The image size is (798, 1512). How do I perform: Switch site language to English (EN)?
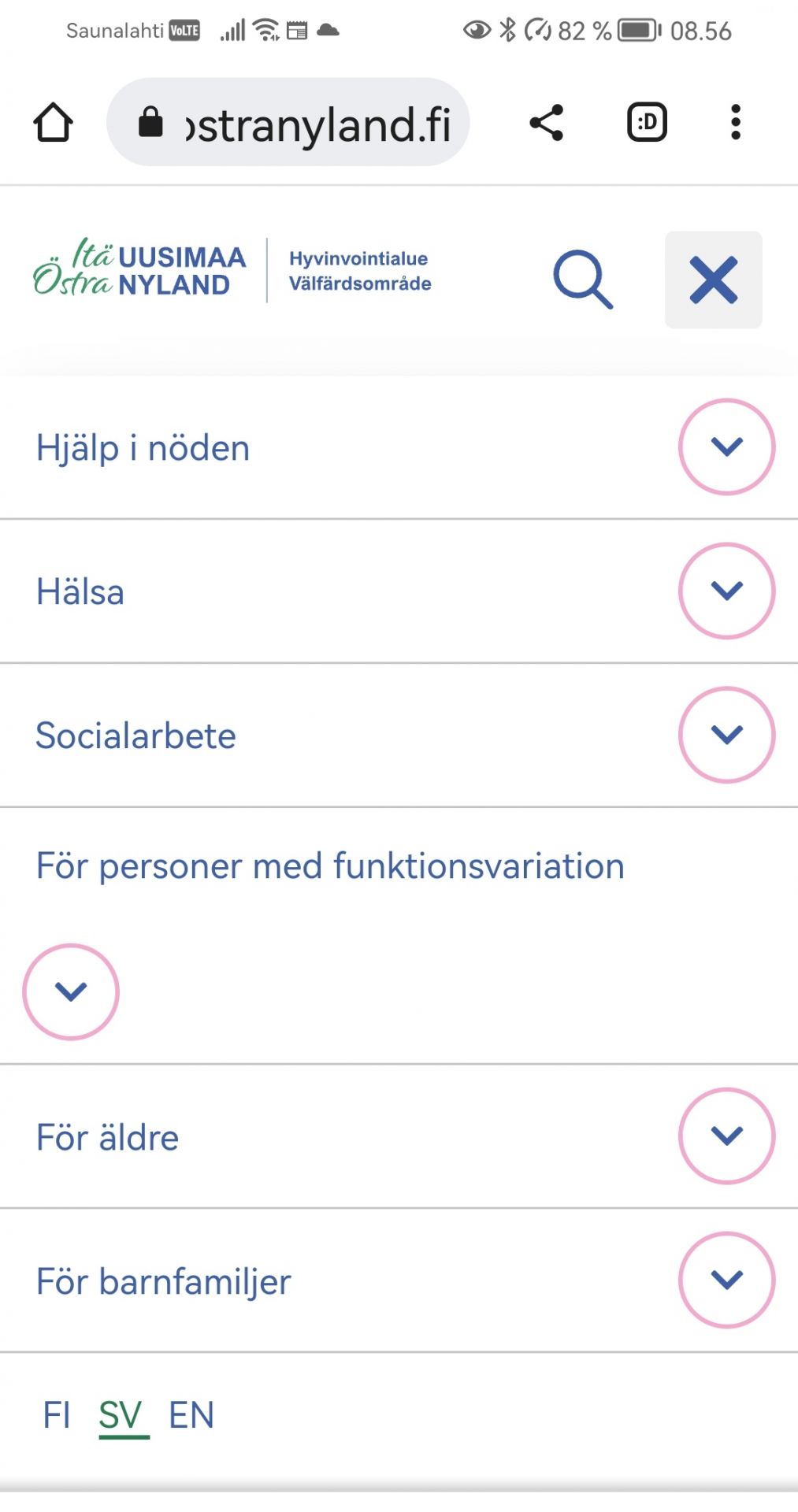coord(191,1415)
